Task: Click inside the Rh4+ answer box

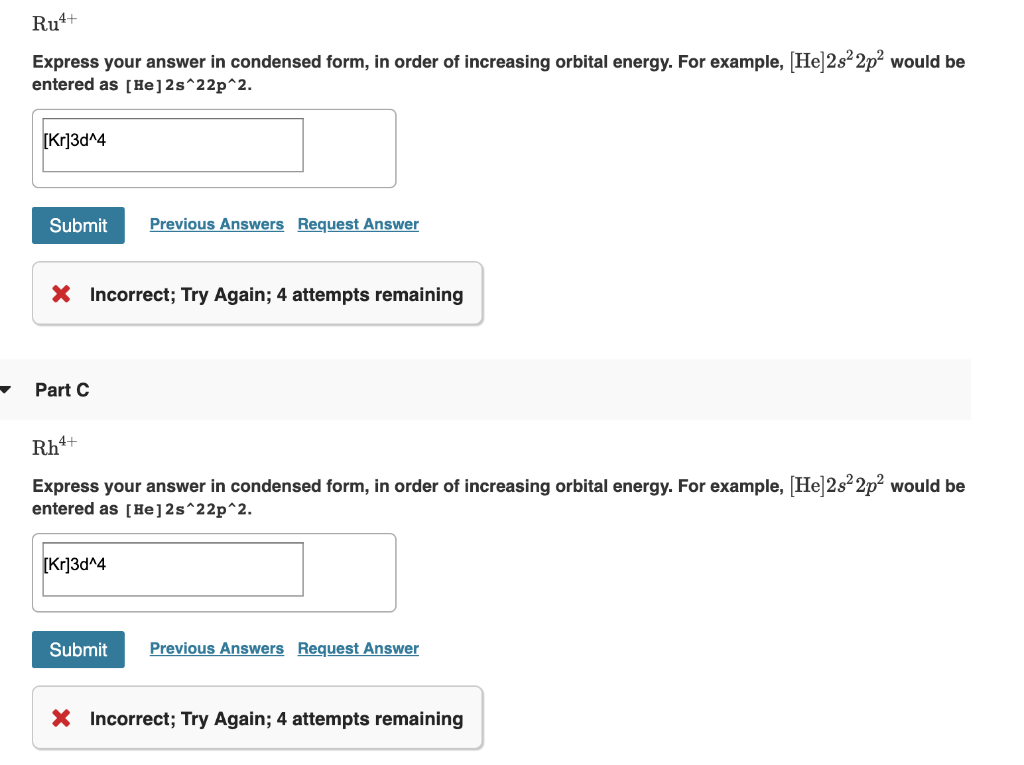Action: (x=171, y=568)
